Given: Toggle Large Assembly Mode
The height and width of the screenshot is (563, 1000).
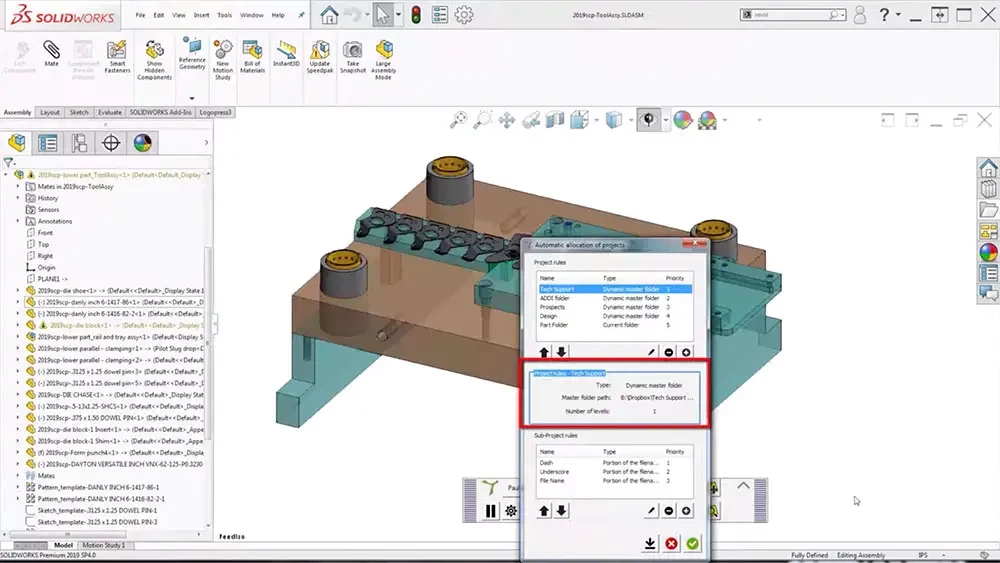Looking at the screenshot, I should (383, 60).
